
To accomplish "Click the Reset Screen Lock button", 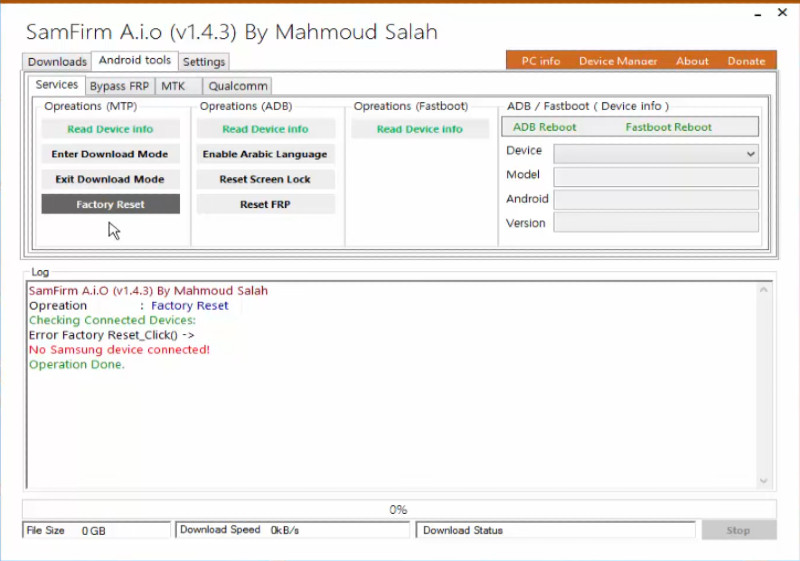I will point(265,179).
